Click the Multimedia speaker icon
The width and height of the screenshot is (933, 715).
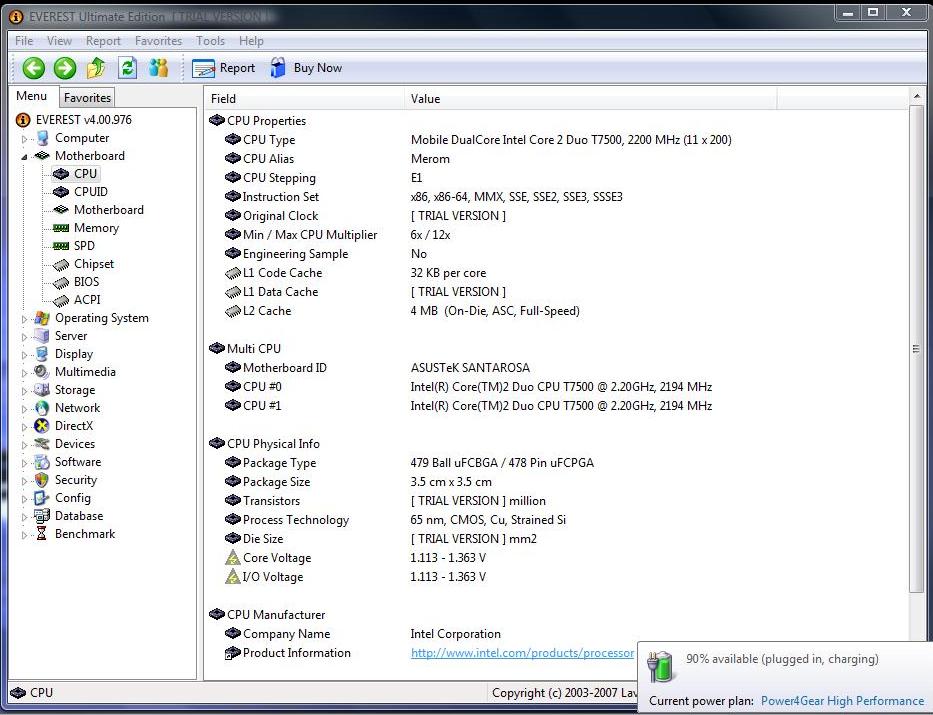(42, 372)
